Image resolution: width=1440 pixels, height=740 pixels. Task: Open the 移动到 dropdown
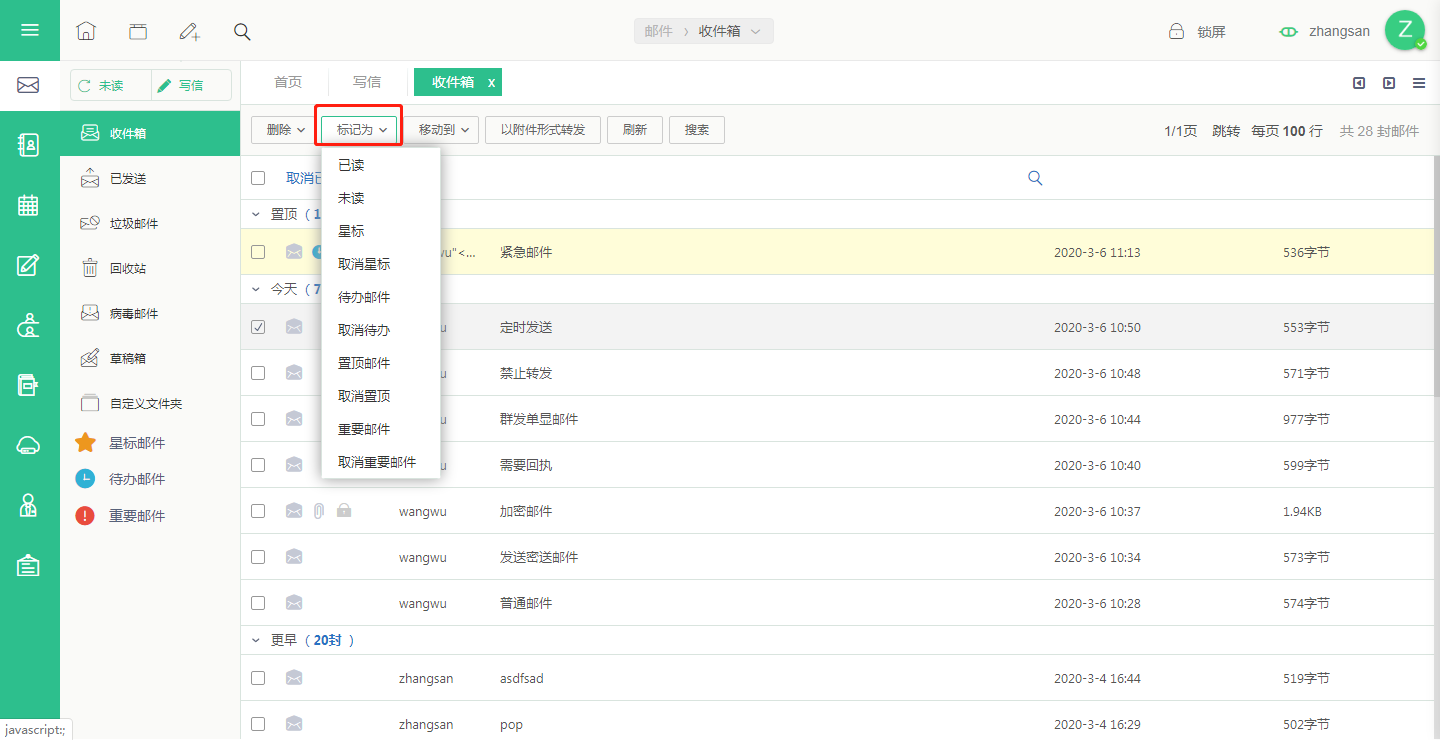click(x=441, y=130)
